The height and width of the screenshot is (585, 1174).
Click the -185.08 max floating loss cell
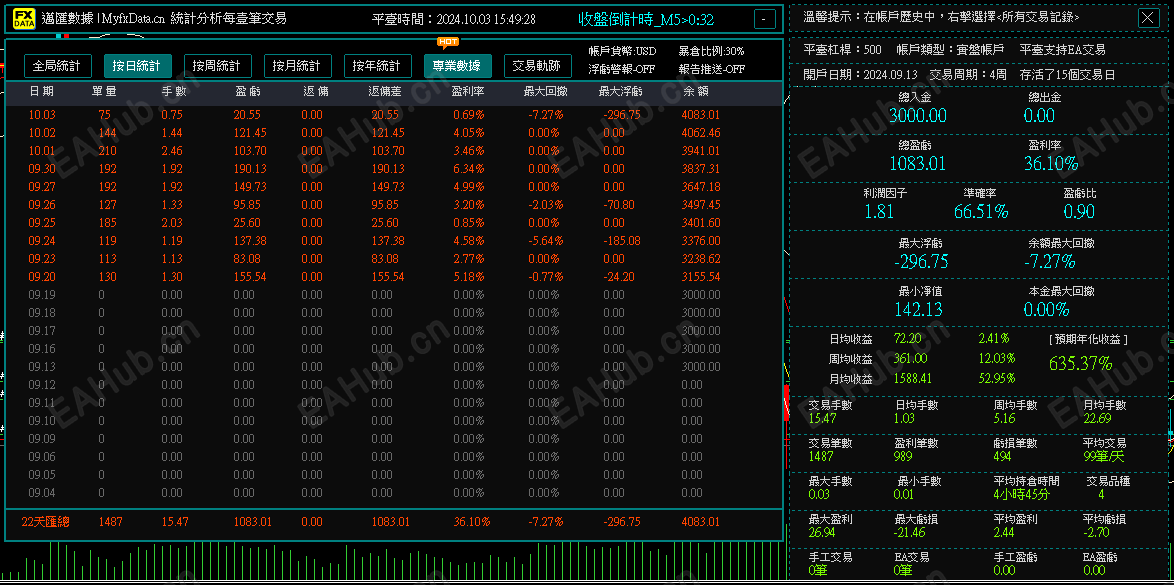click(621, 240)
